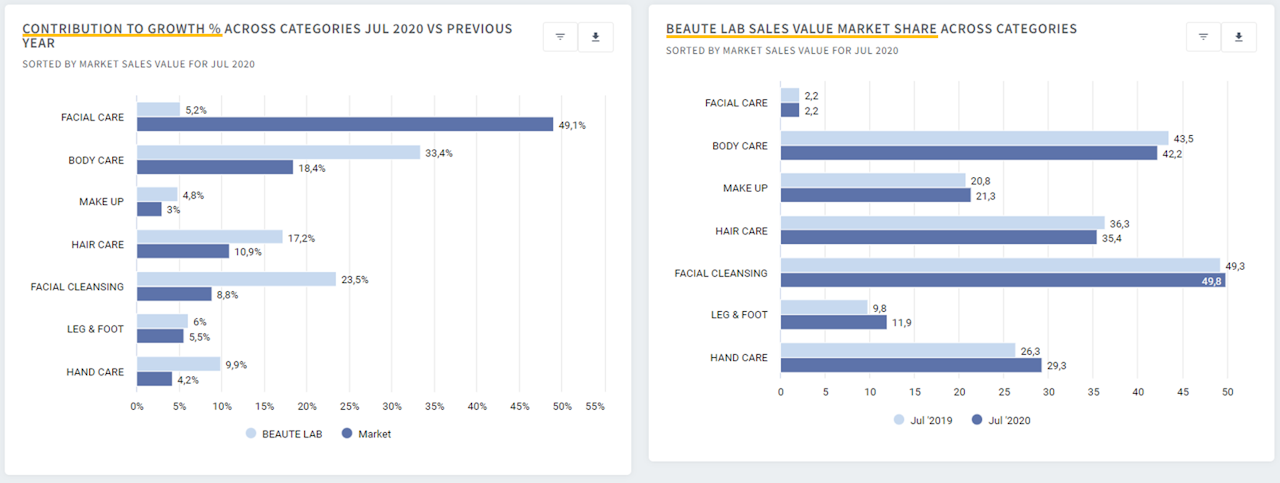Select Jul 2020 Facial Cleansing 49,8 bar
1280x483 pixels.
[x=1002, y=281]
